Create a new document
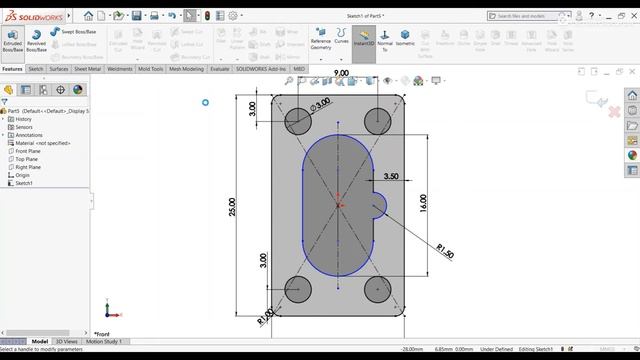 (101, 16)
